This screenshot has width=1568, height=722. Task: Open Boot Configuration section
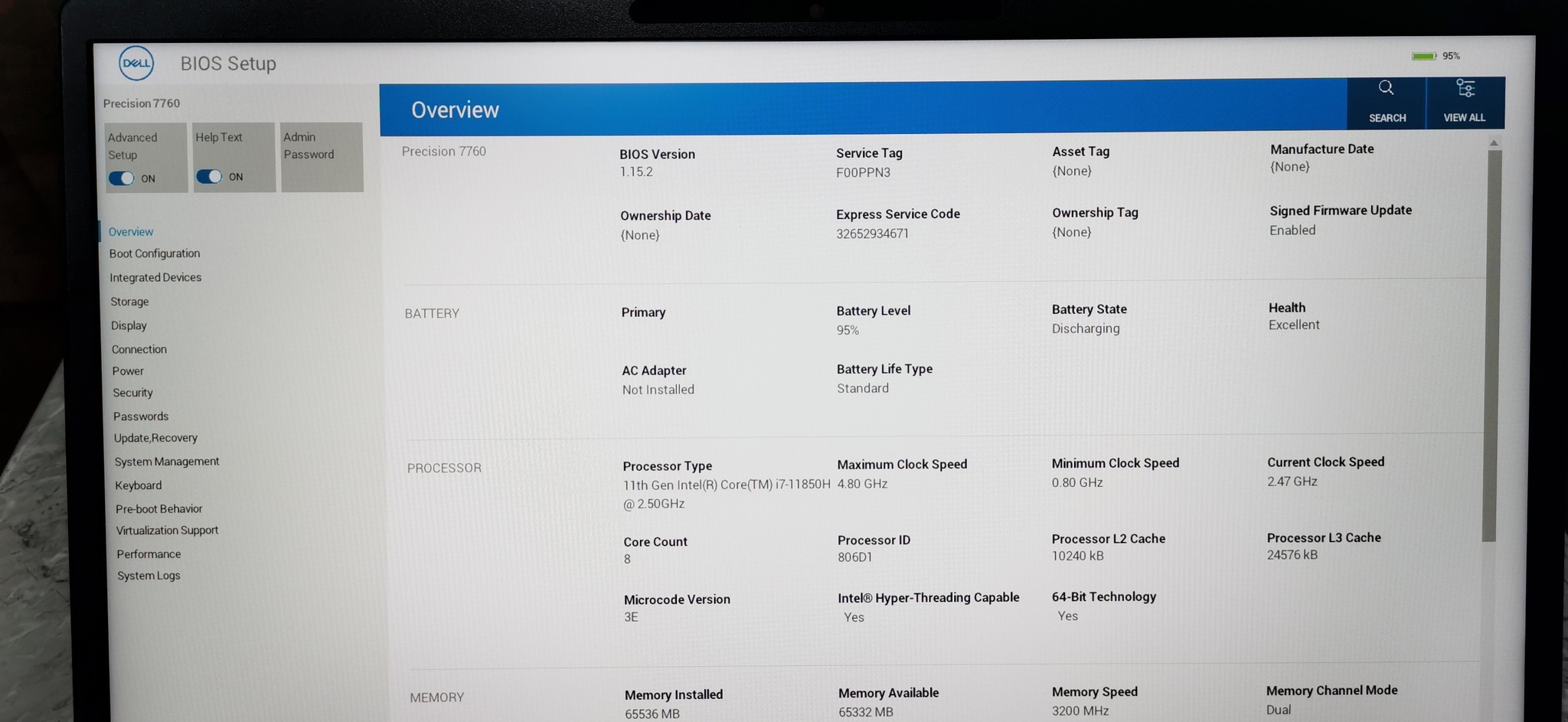click(x=155, y=253)
